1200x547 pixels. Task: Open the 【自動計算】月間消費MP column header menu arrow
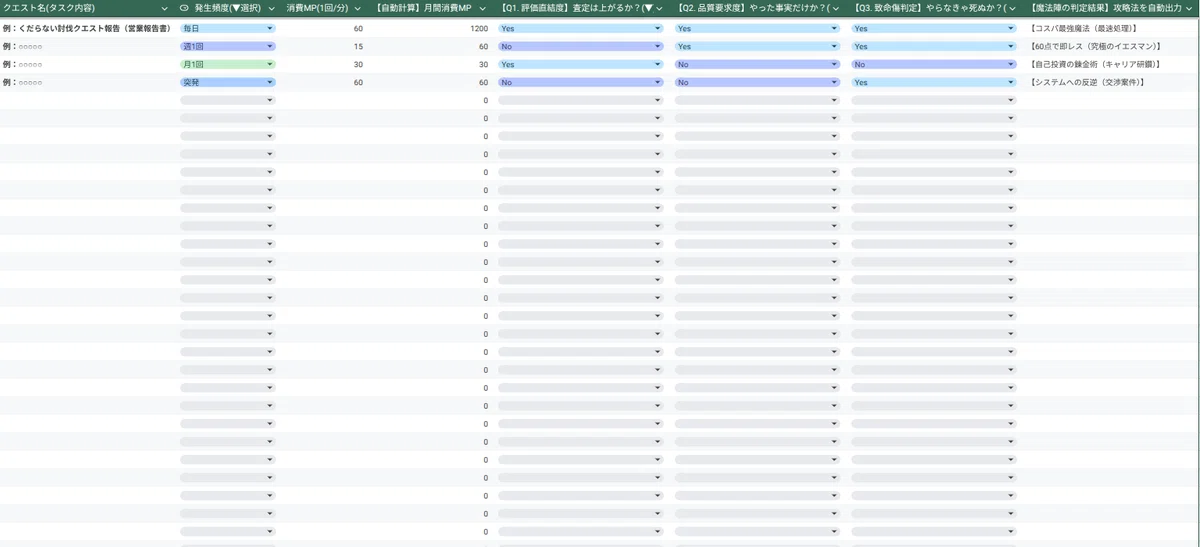483,9
